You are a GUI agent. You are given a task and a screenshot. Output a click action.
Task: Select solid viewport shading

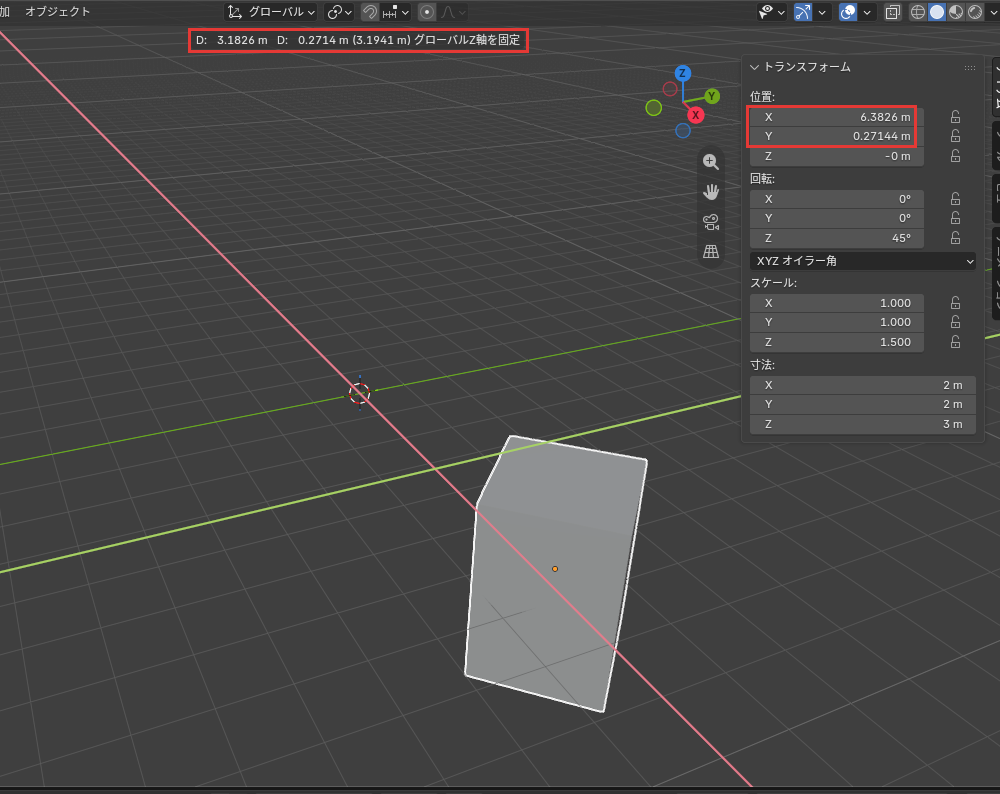point(936,12)
